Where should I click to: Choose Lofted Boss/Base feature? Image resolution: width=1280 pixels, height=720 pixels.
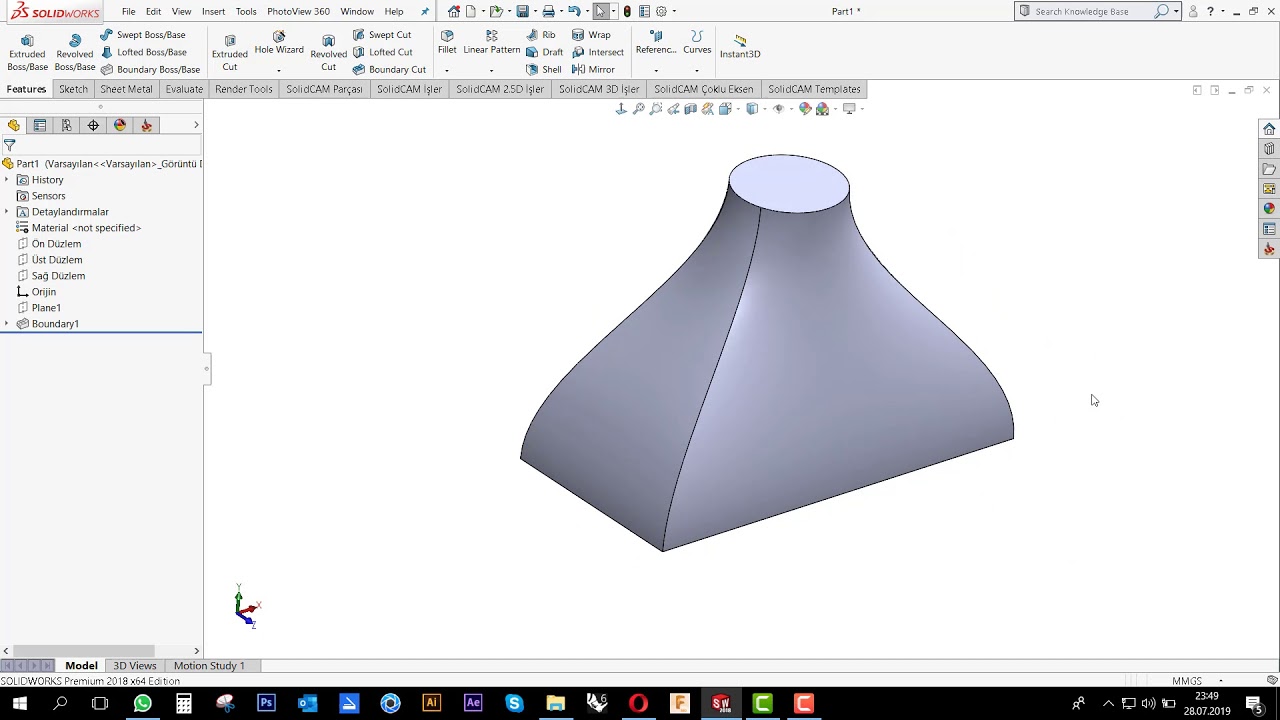pyautogui.click(x=143, y=52)
